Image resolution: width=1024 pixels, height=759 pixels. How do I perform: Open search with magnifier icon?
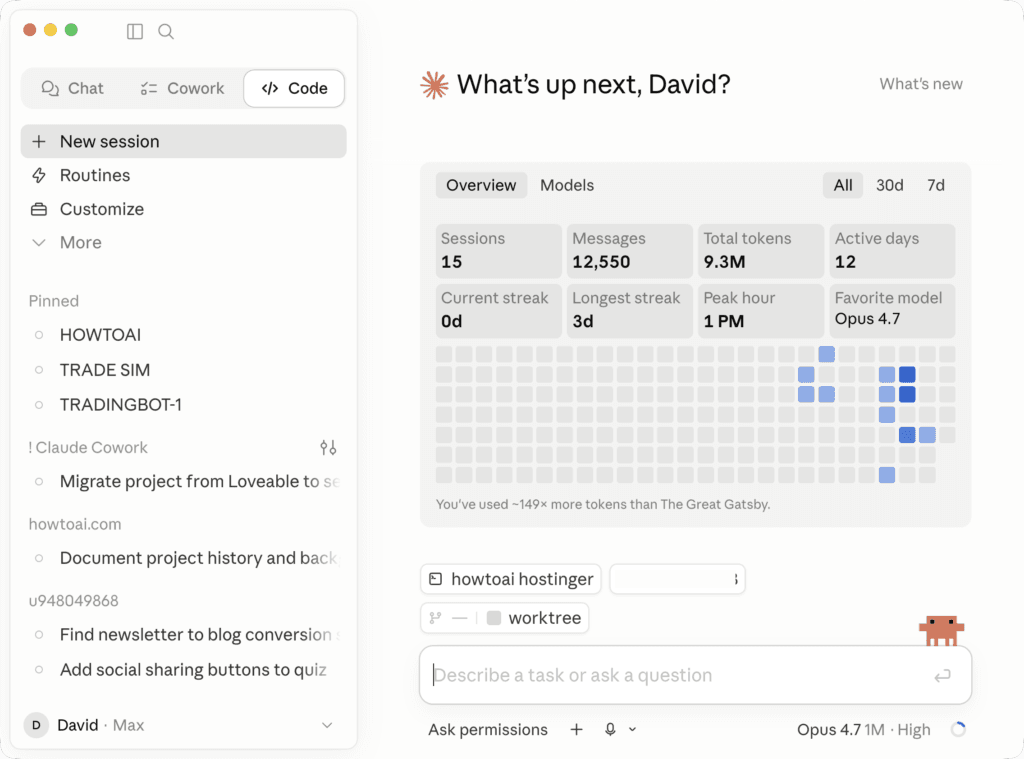coord(166,31)
